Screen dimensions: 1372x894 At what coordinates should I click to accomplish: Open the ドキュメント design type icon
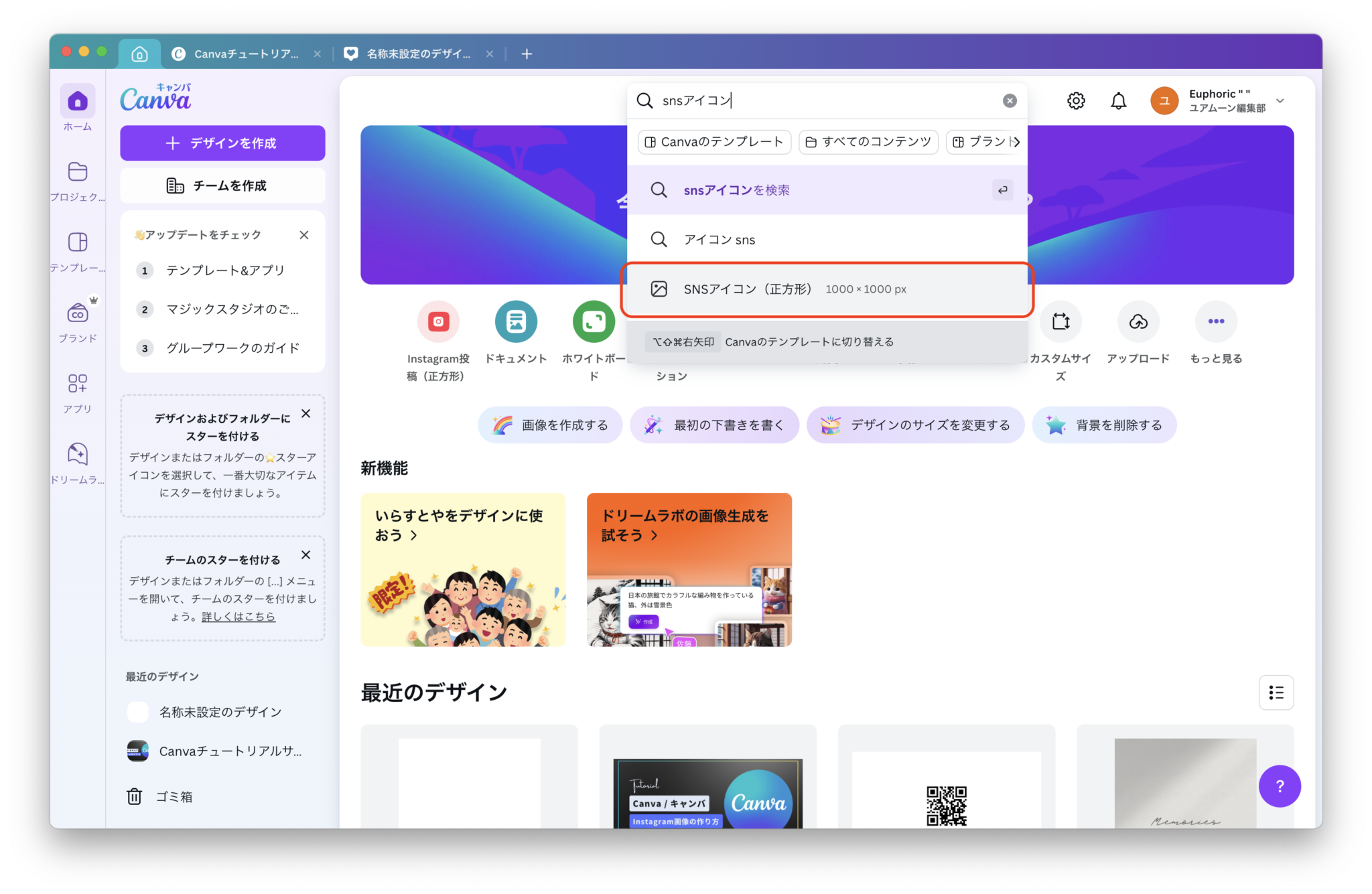click(515, 321)
